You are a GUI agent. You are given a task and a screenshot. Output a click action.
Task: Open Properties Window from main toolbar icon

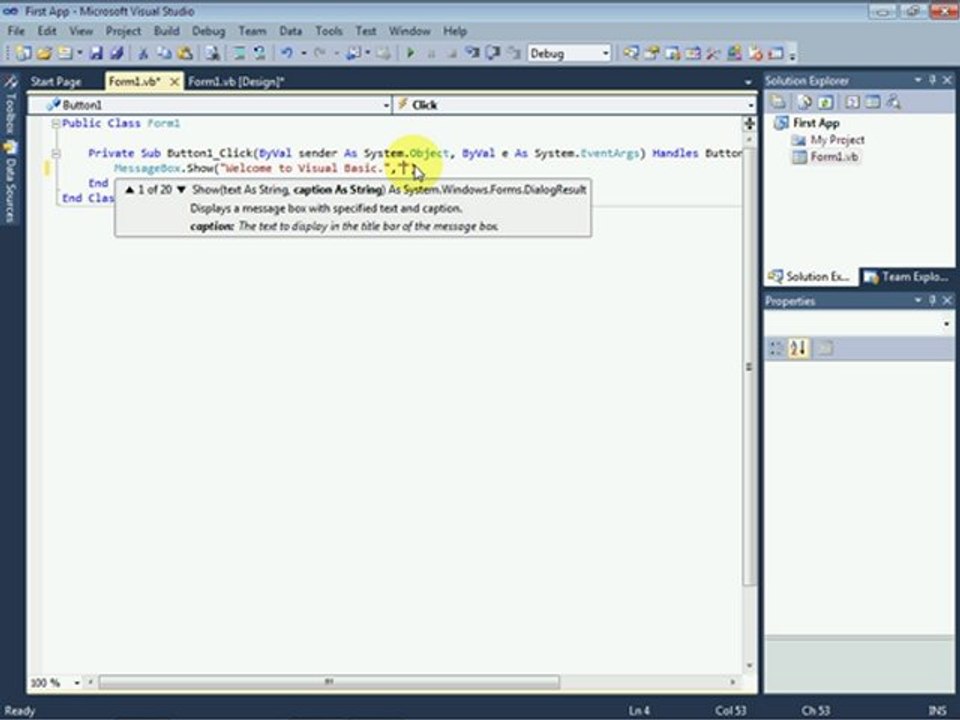651,53
